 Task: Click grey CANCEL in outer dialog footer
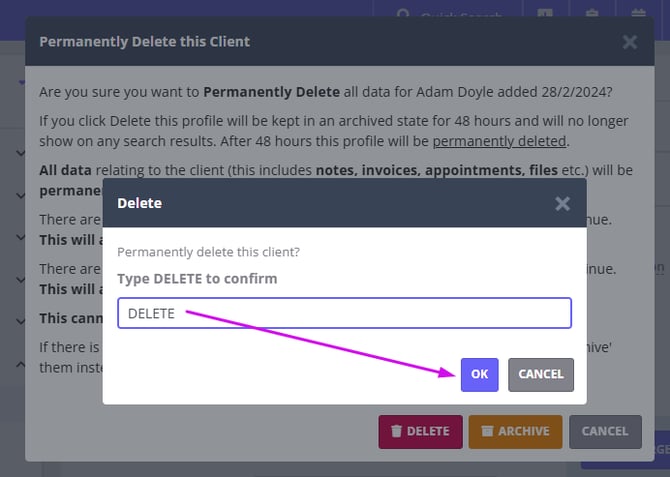[604, 431]
